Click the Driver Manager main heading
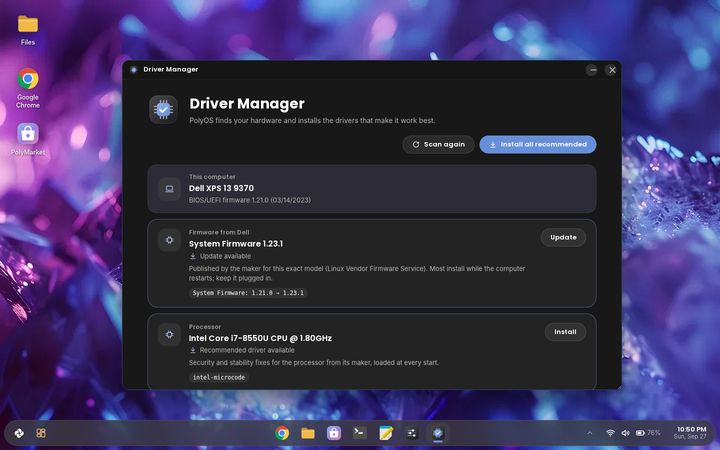 pyautogui.click(x=247, y=104)
